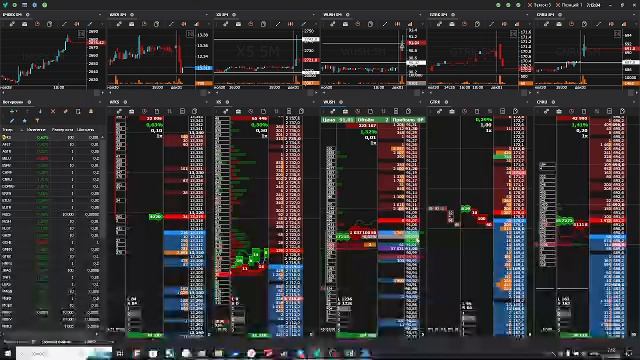The width and height of the screenshot is (640, 360).
Task: Open settings gear of X5 5M chart panel
Action: 234,15
